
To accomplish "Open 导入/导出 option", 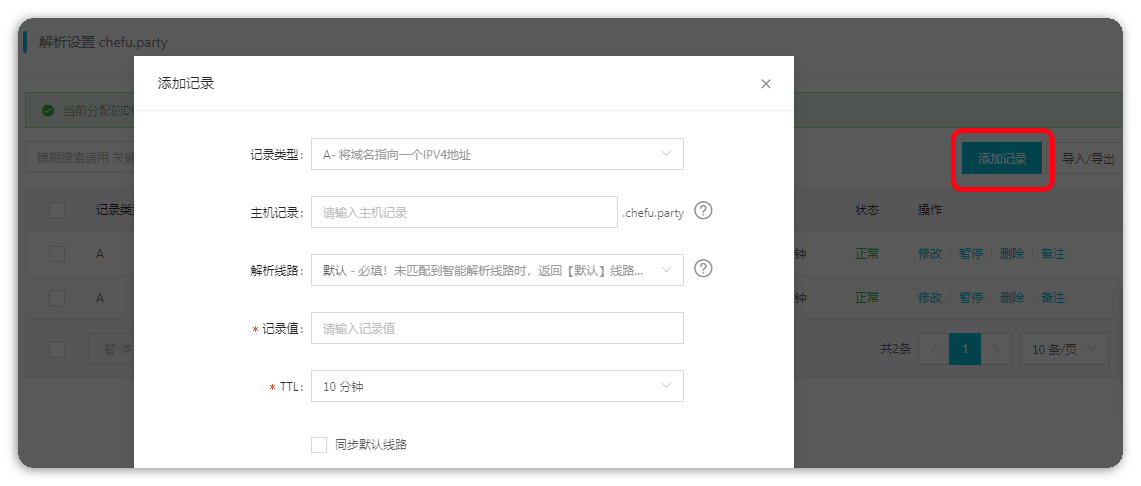I will (x=1087, y=159).
